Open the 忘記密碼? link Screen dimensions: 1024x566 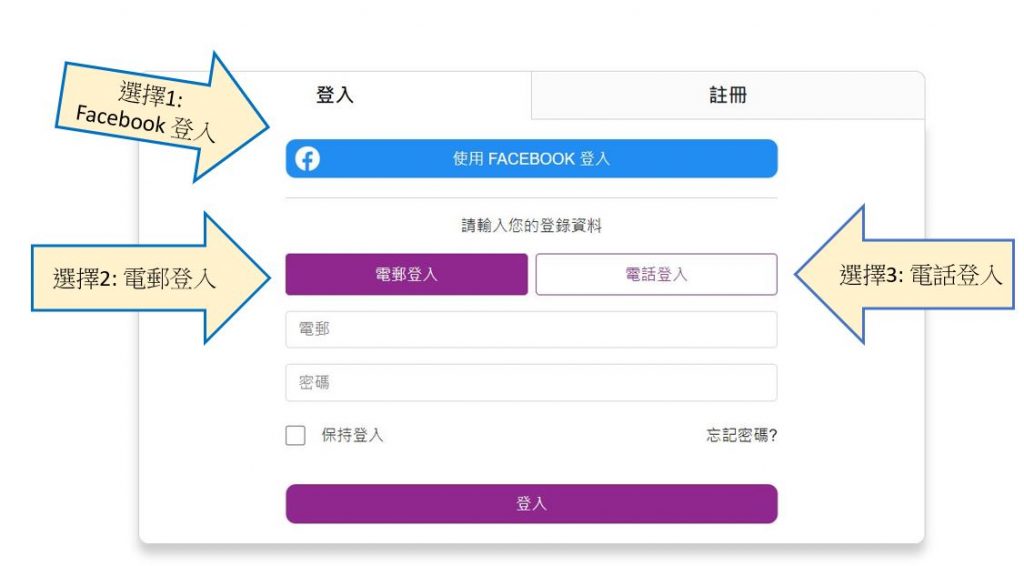(x=741, y=435)
